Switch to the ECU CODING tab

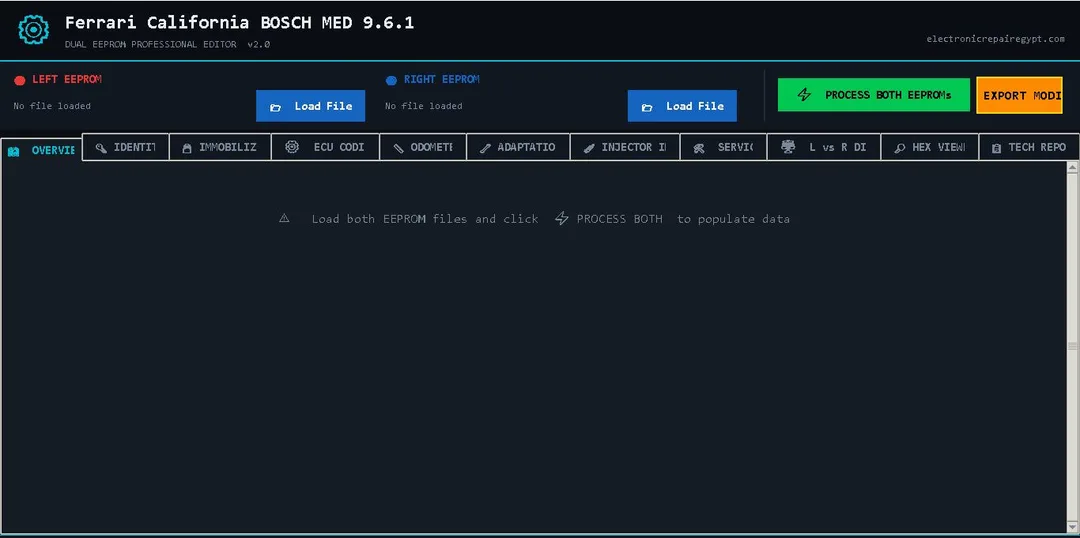(325, 147)
